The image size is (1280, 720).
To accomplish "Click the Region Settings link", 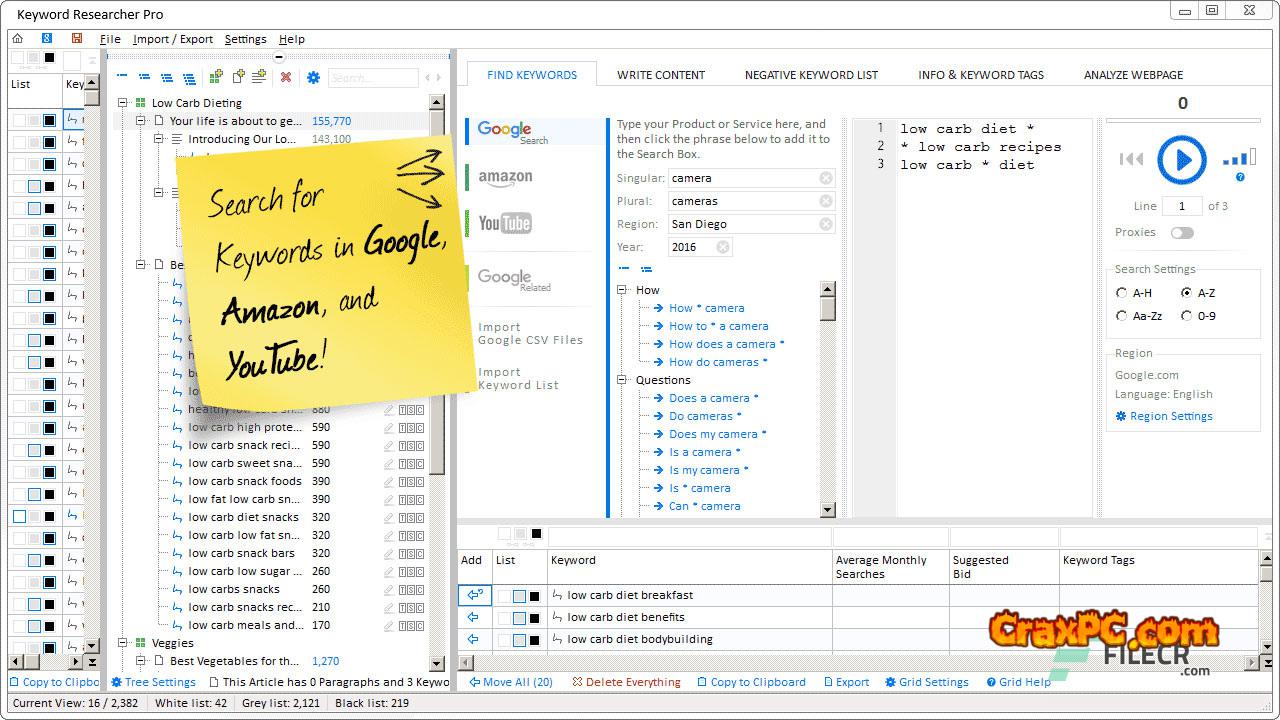I will click(x=1170, y=416).
